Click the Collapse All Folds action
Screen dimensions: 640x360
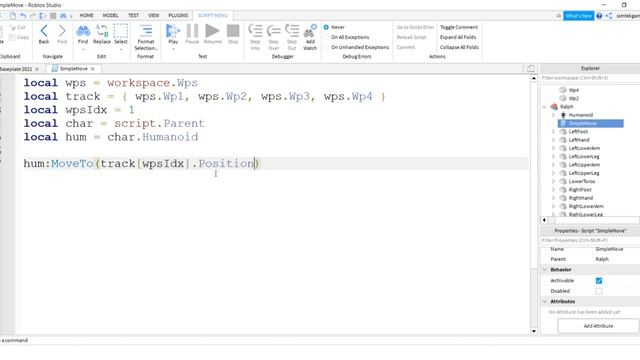pos(459,47)
